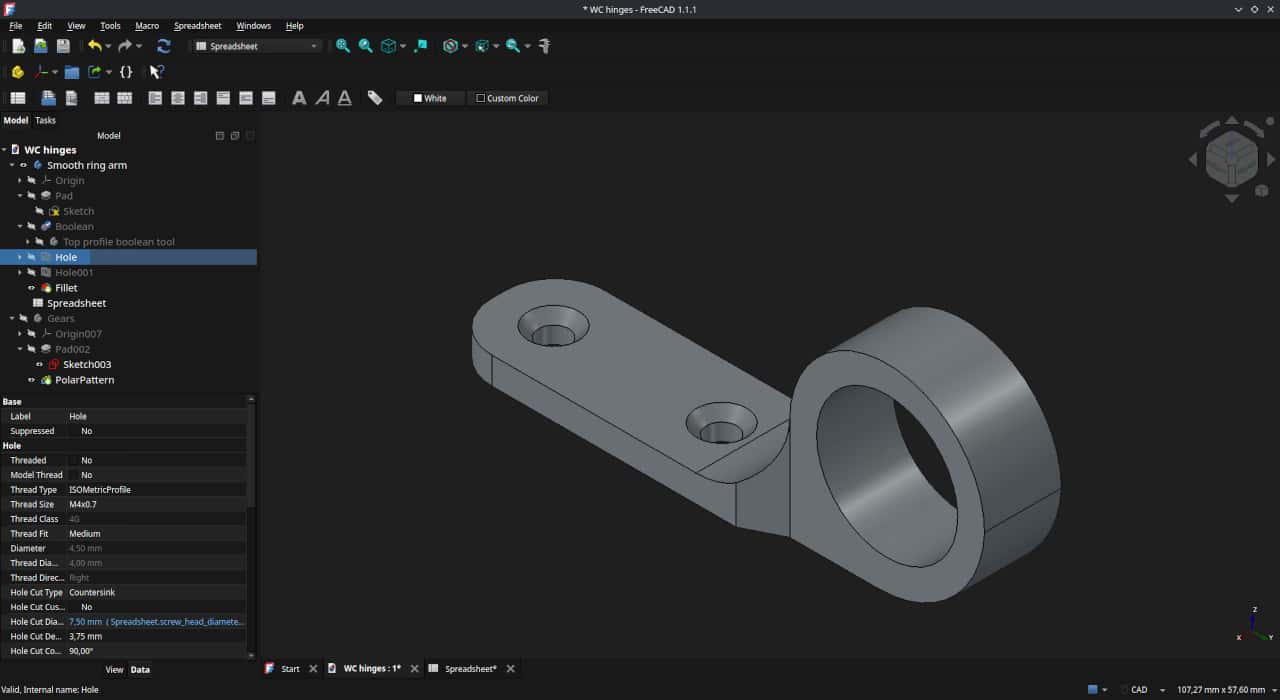Redo the last undone action
1280x700 pixels.
point(125,46)
